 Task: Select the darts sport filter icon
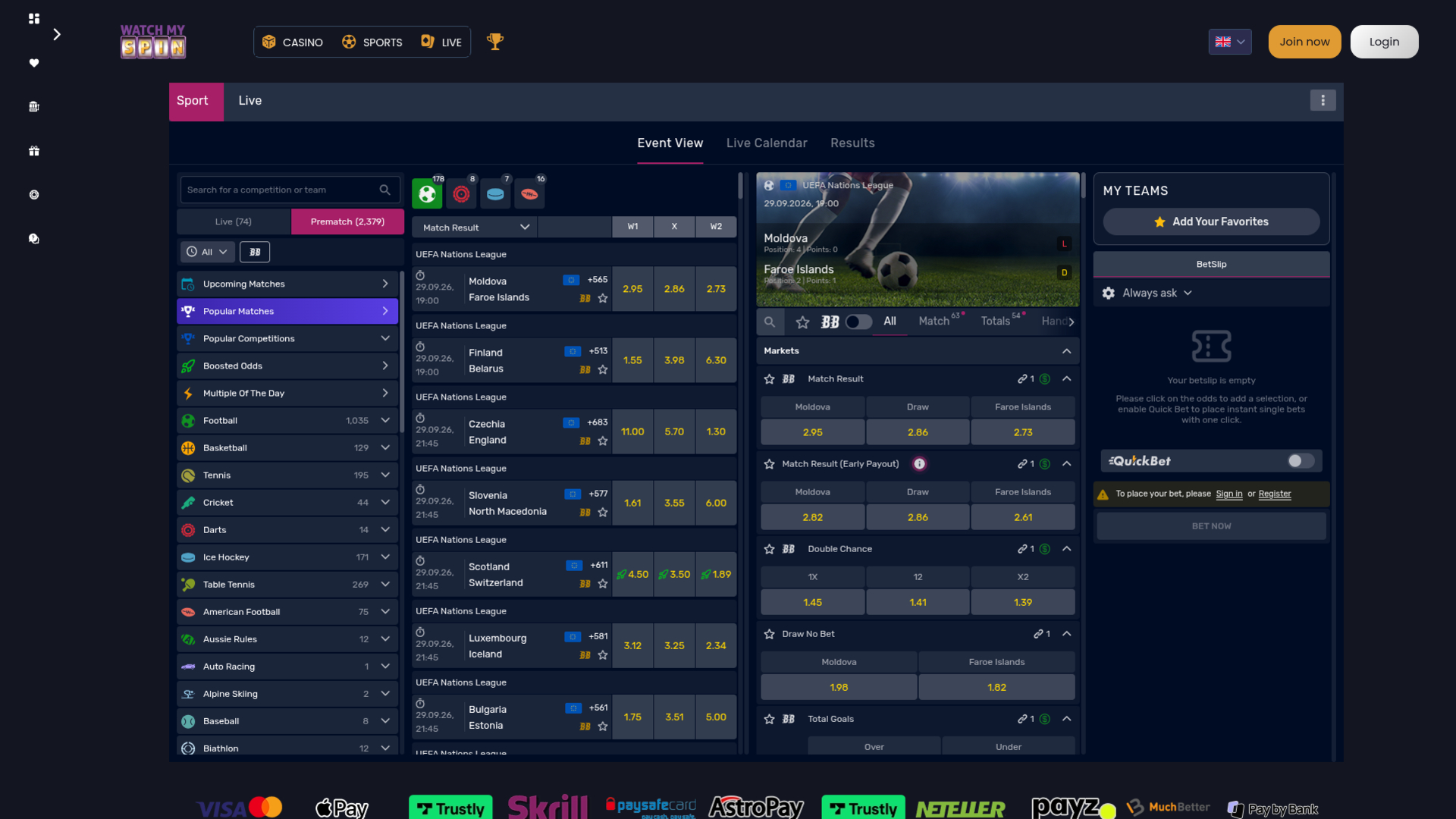[x=461, y=194]
